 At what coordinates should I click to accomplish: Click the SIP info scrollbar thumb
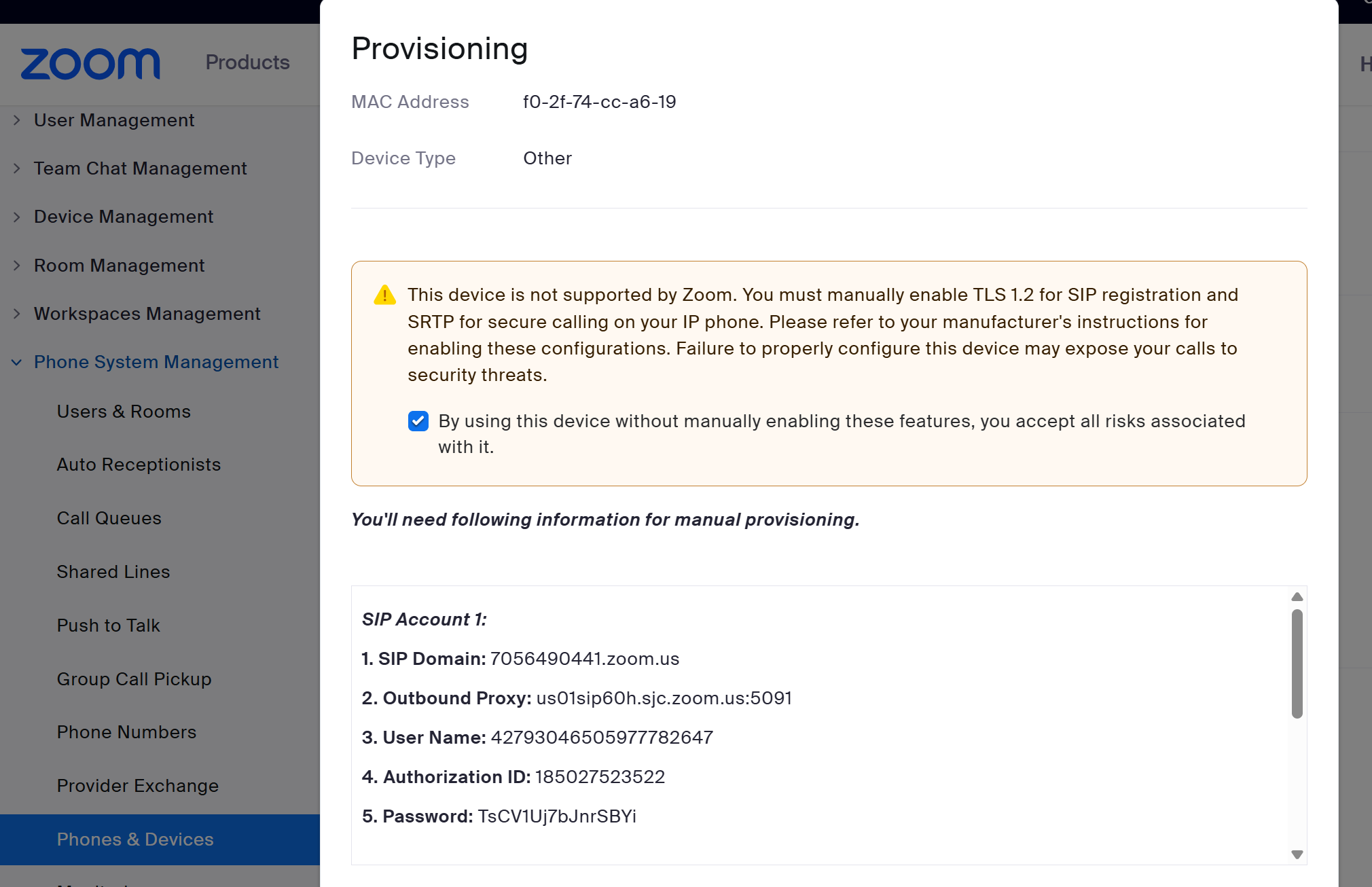pyautogui.click(x=1297, y=664)
